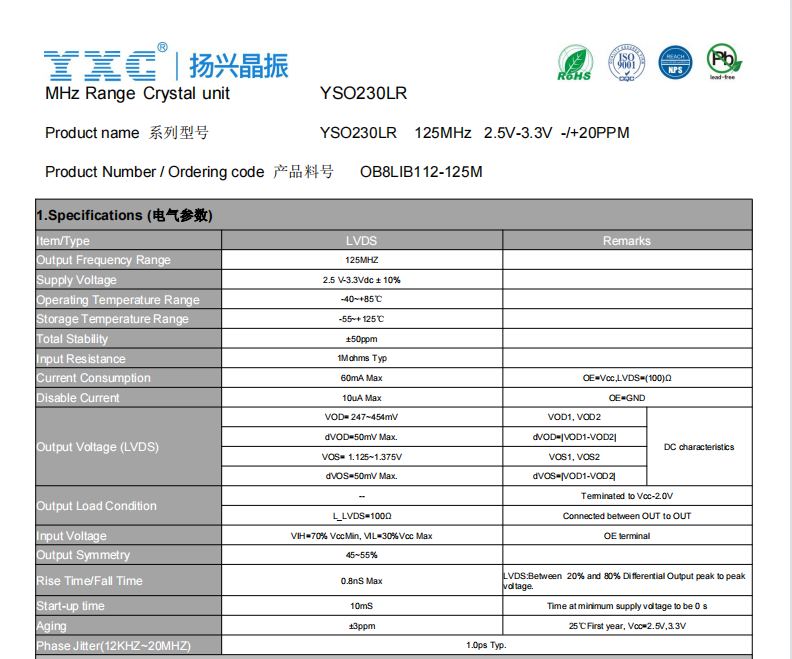Select the Output Frequency Range row label
Image resolution: width=792 pixels, height=659 pixels.
103,260
